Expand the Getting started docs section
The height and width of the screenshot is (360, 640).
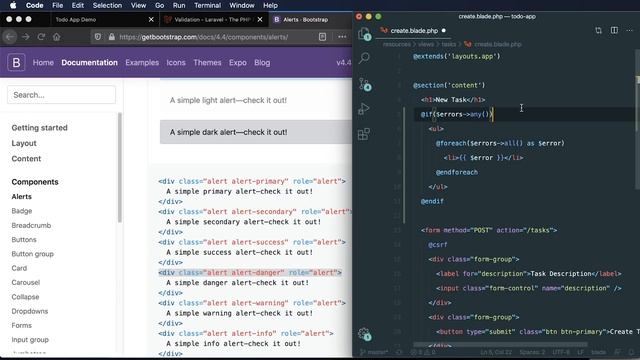pyautogui.click(x=40, y=128)
